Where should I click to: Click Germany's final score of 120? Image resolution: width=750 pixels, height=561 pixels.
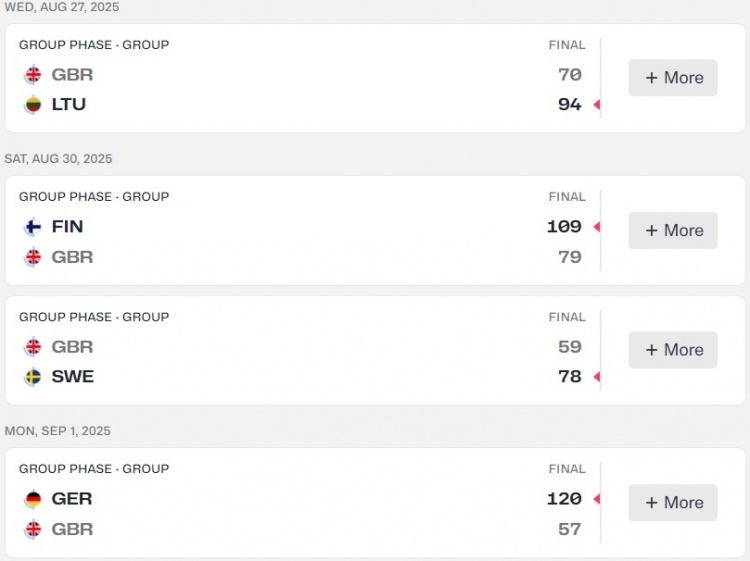point(564,499)
